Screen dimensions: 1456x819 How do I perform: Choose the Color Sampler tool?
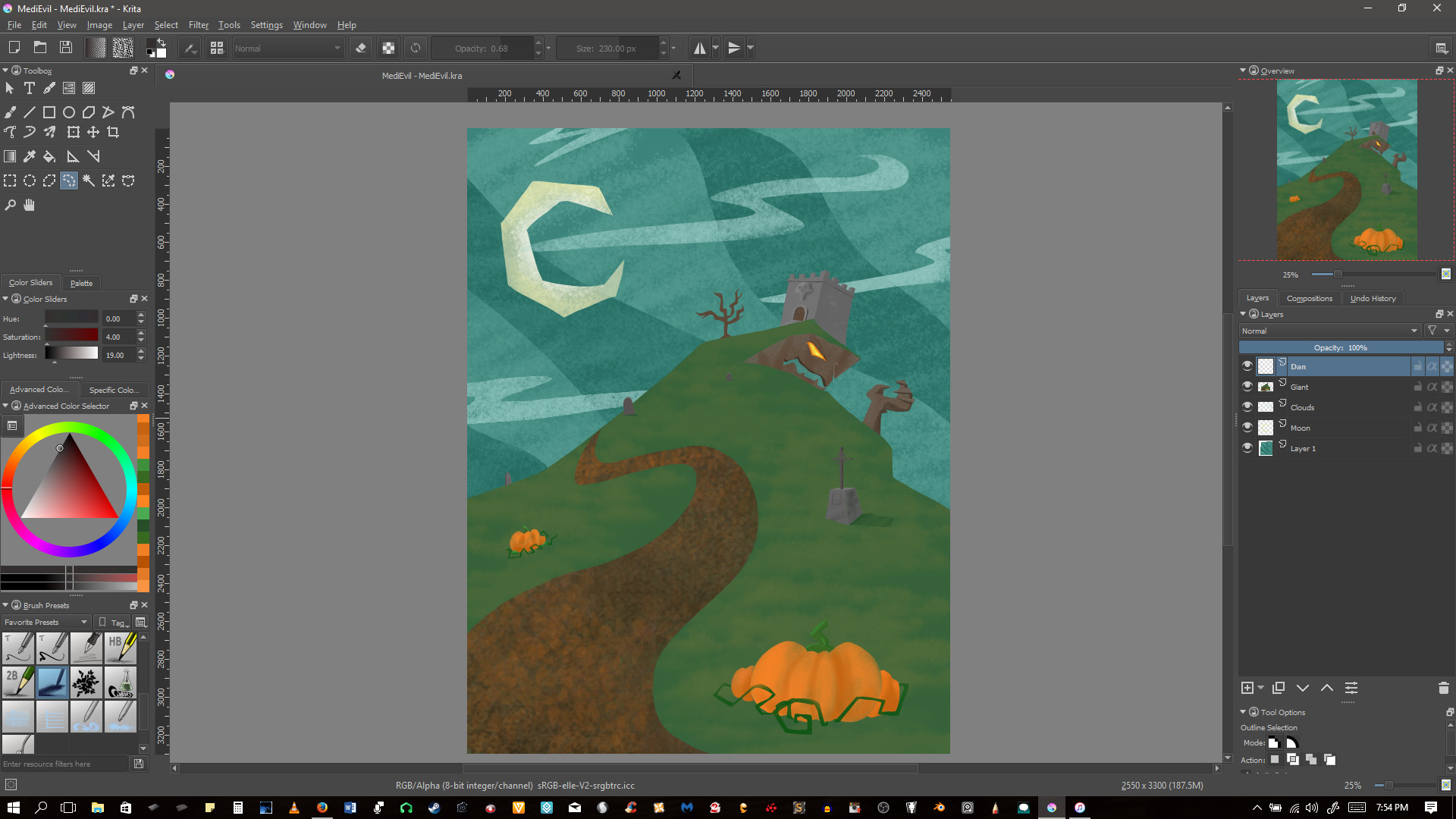click(x=30, y=156)
